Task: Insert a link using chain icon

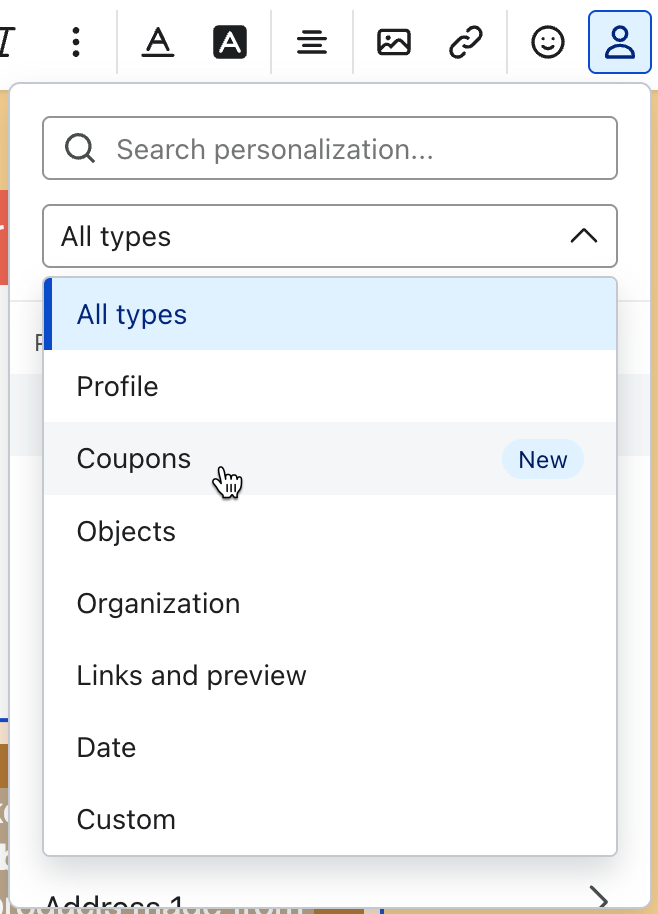Action: click(x=465, y=42)
